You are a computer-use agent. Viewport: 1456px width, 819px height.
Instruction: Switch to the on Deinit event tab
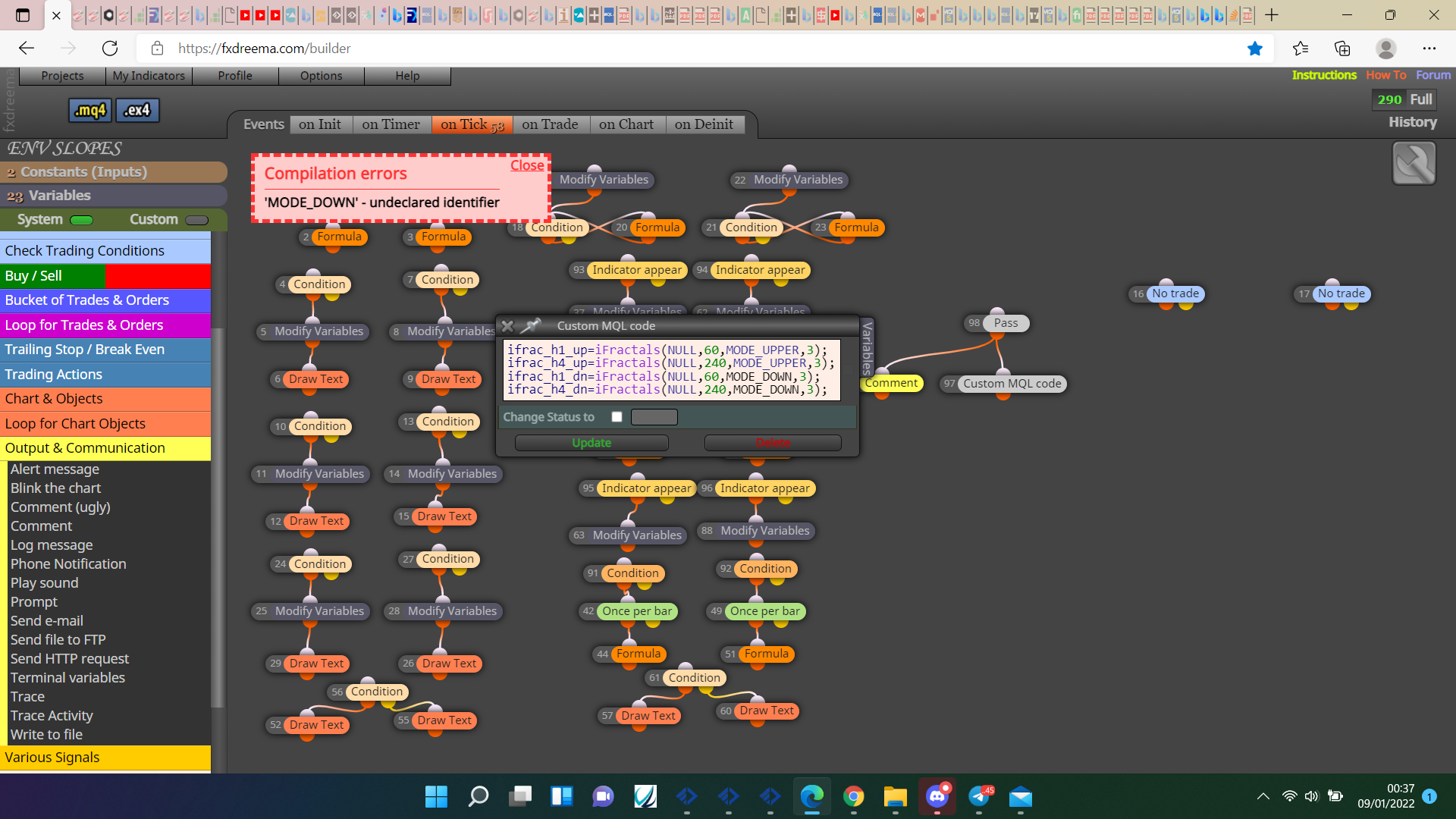[704, 124]
